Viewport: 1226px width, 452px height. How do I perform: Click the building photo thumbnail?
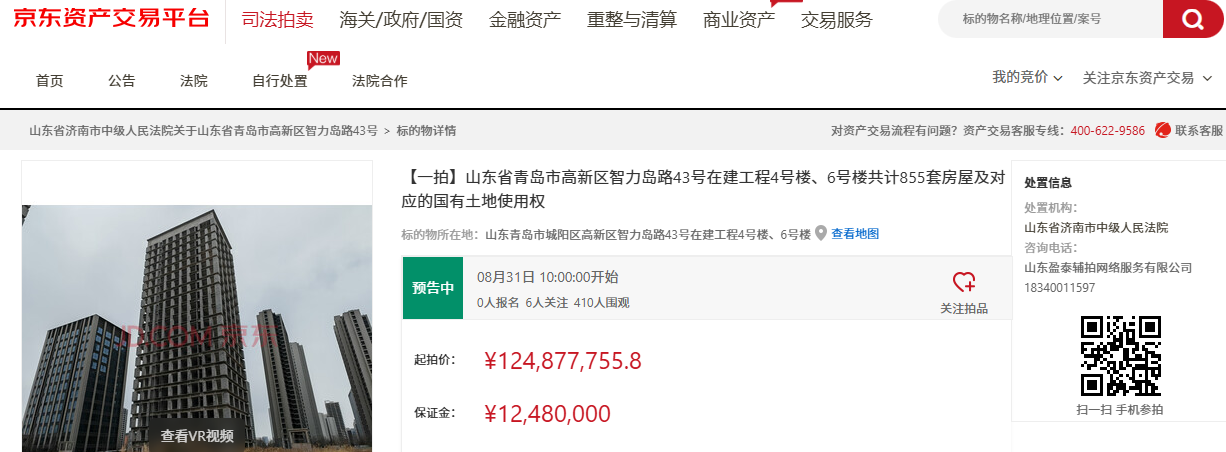coord(197,320)
